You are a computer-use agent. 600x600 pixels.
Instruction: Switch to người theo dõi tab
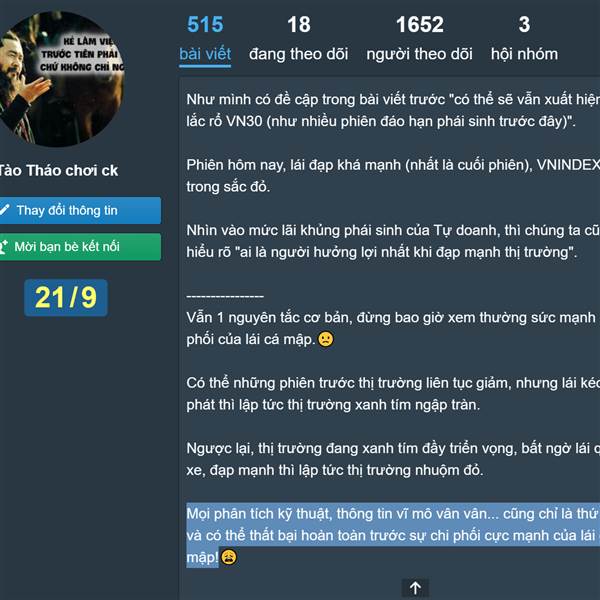pyautogui.click(x=419, y=54)
